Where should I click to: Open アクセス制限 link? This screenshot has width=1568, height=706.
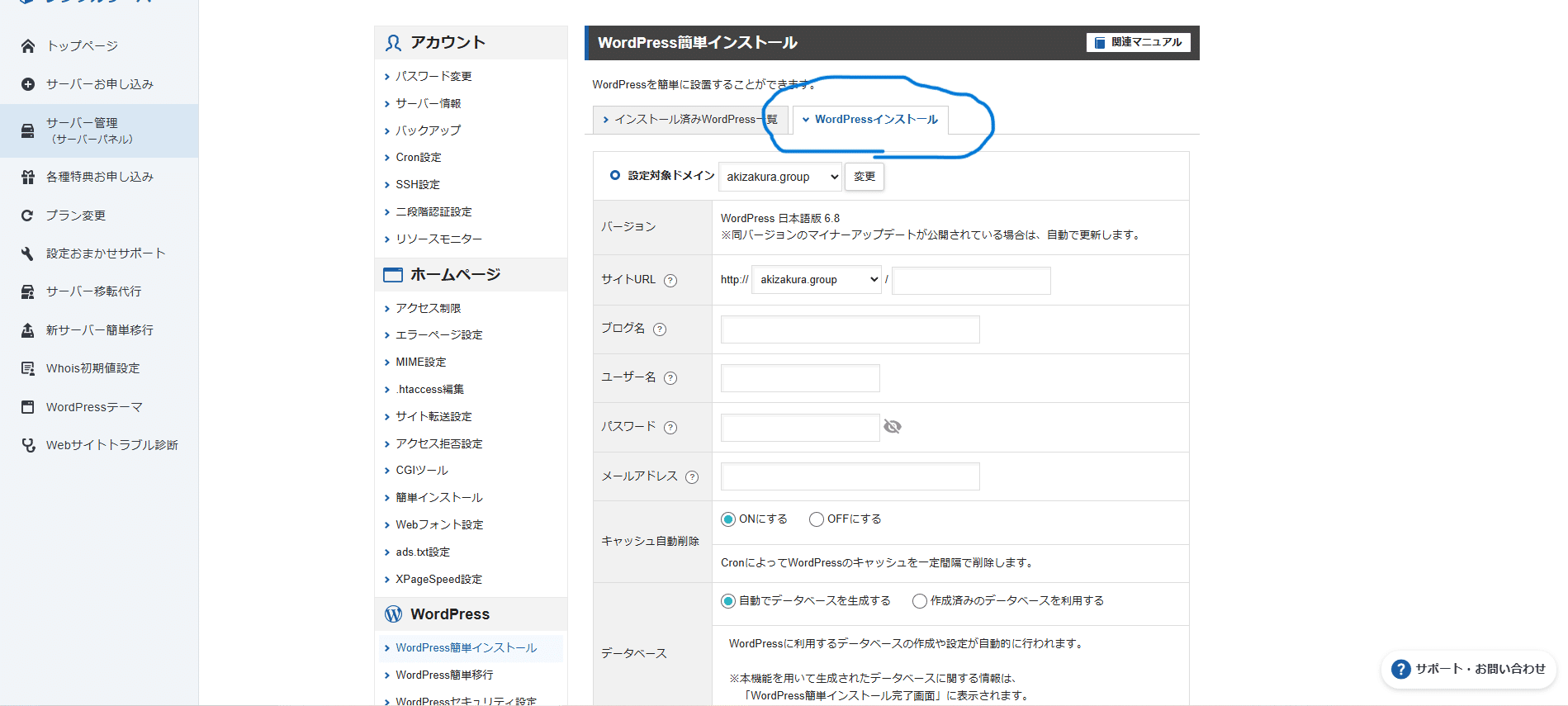[x=429, y=308]
